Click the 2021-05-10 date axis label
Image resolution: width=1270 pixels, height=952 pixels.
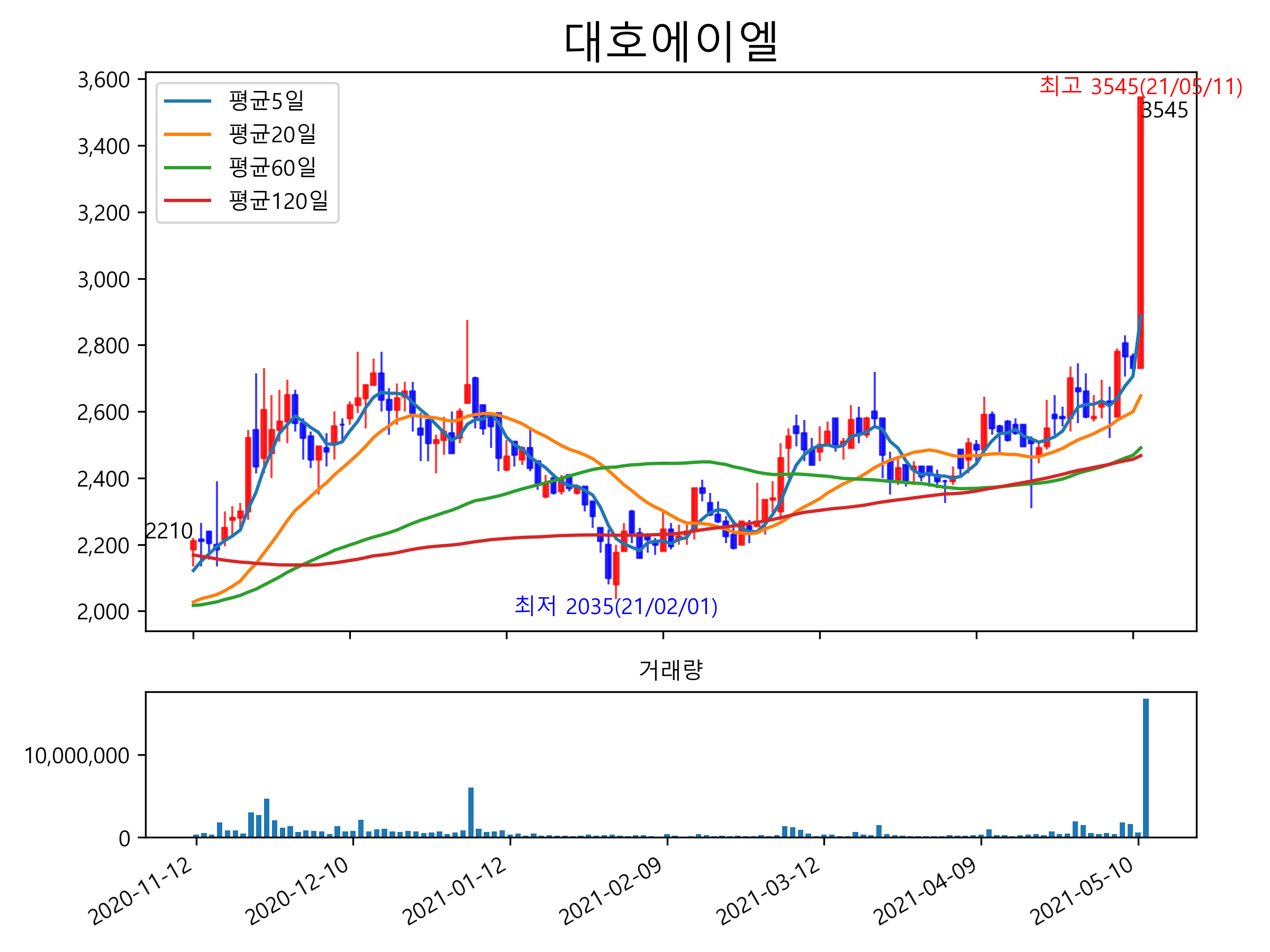[1082, 891]
